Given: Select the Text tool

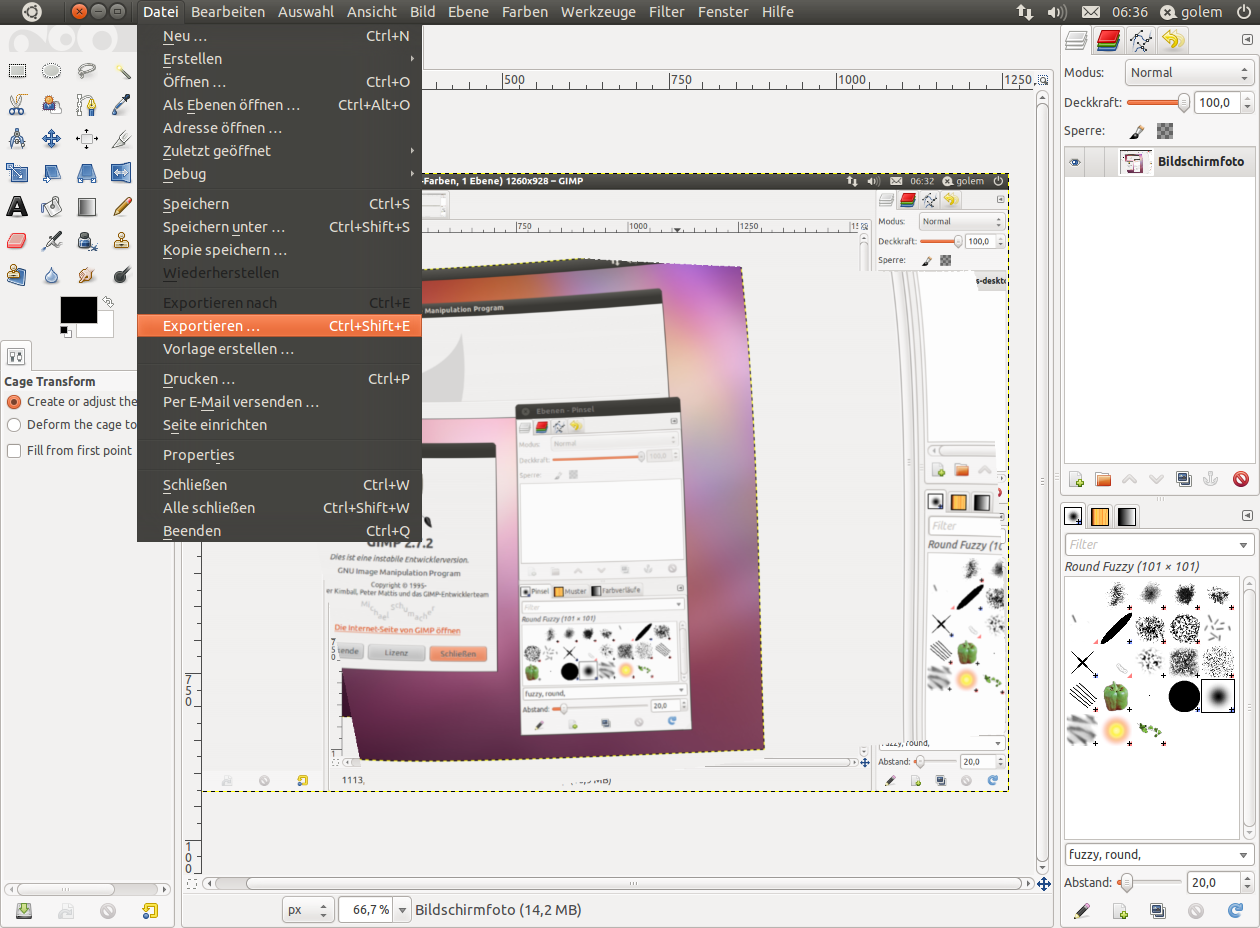Looking at the screenshot, I should click(18, 206).
